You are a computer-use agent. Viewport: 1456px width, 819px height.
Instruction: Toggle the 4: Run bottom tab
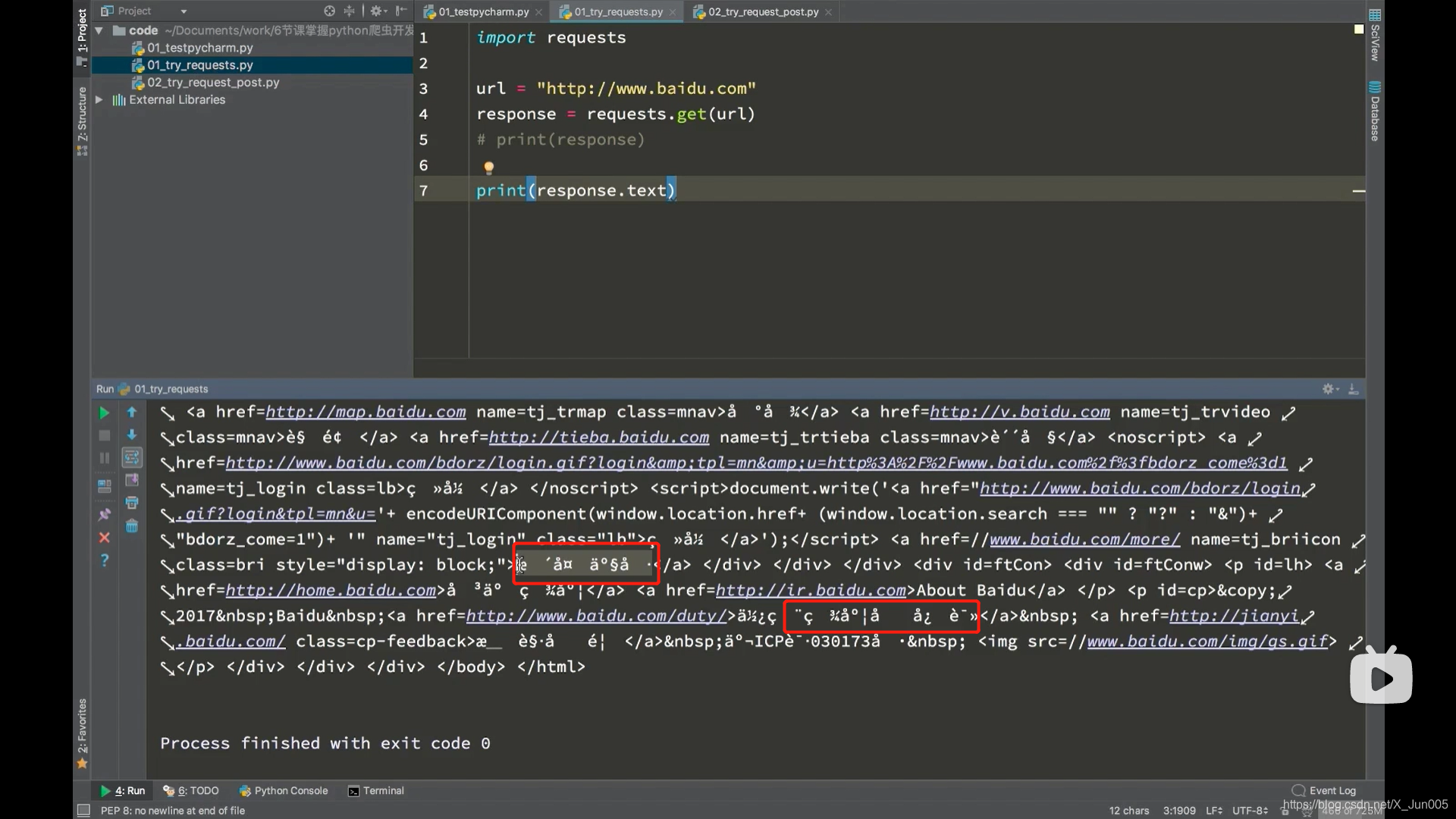[x=122, y=791]
